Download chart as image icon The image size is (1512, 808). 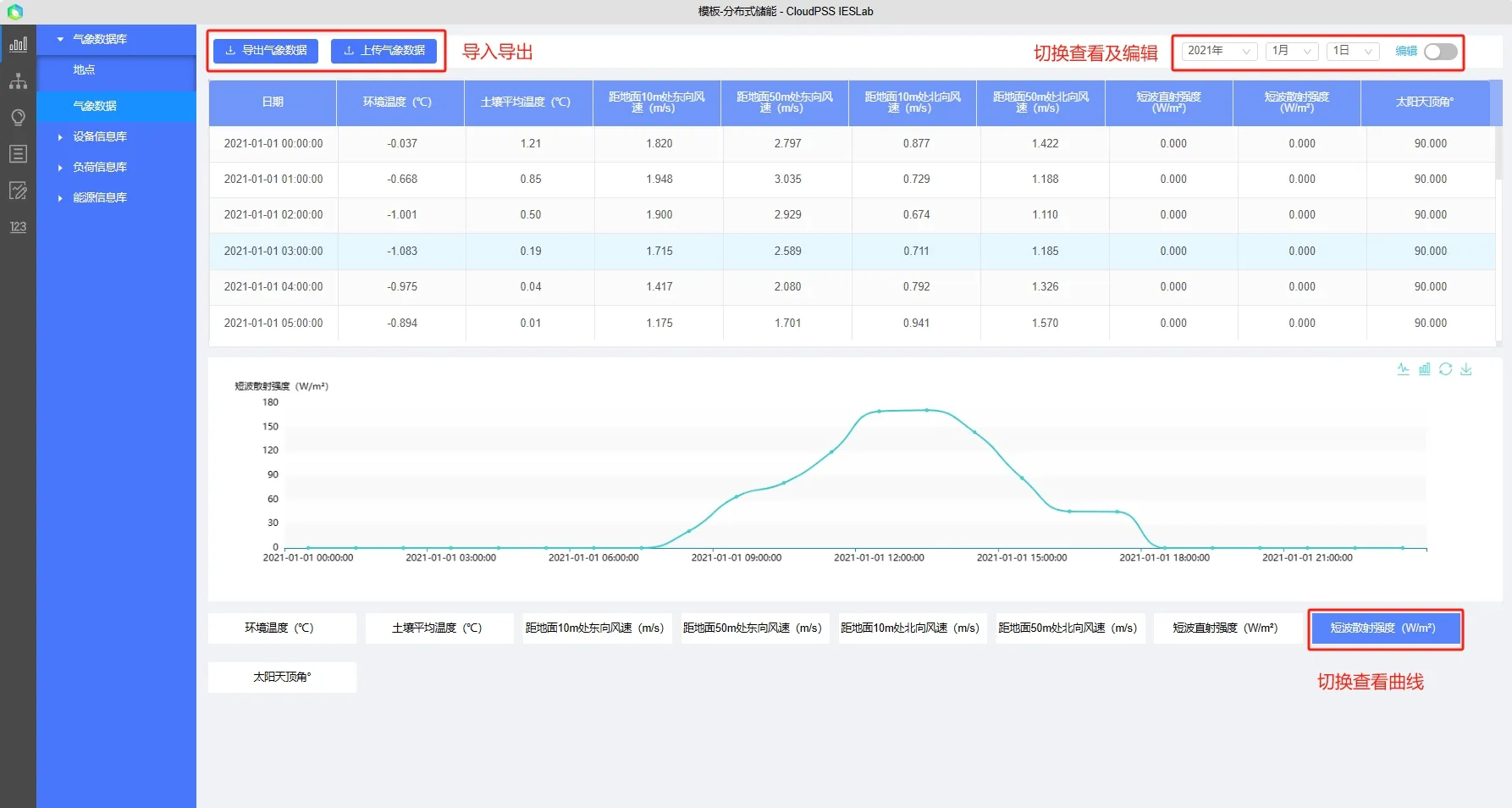click(x=1466, y=369)
